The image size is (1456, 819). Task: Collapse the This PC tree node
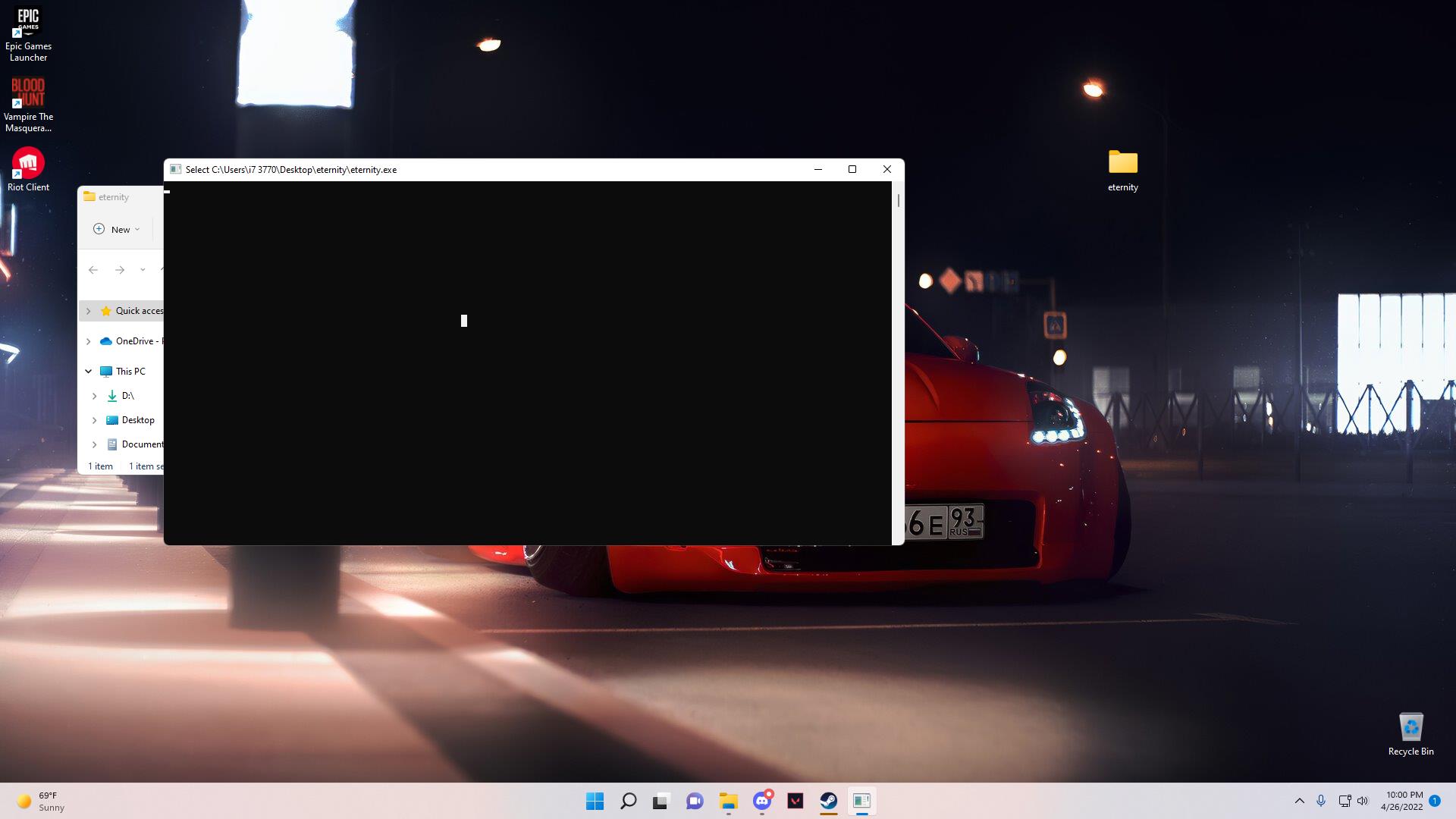point(88,372)
